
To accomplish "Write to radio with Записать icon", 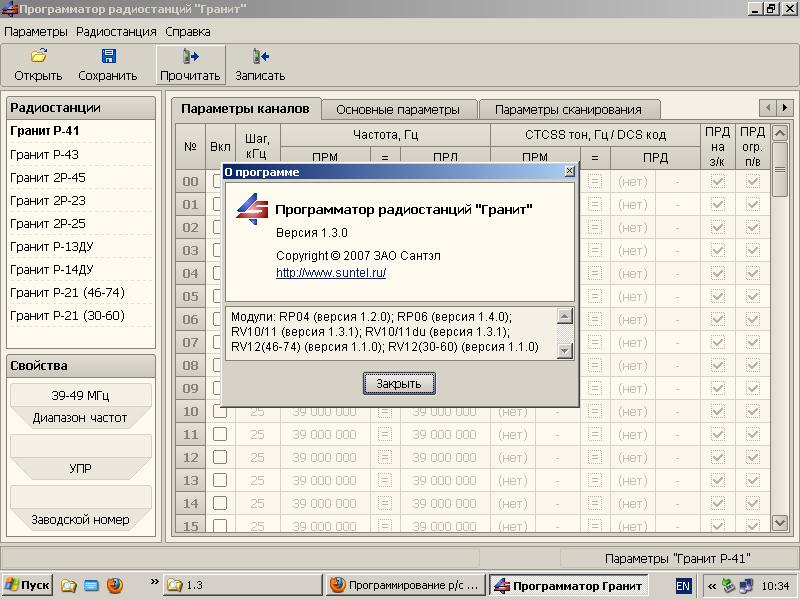I will [x=260, y=56].
